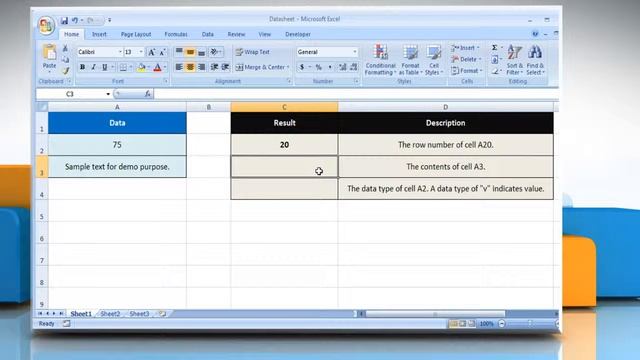Open Fill Color yellow swatch

[141, 67]
